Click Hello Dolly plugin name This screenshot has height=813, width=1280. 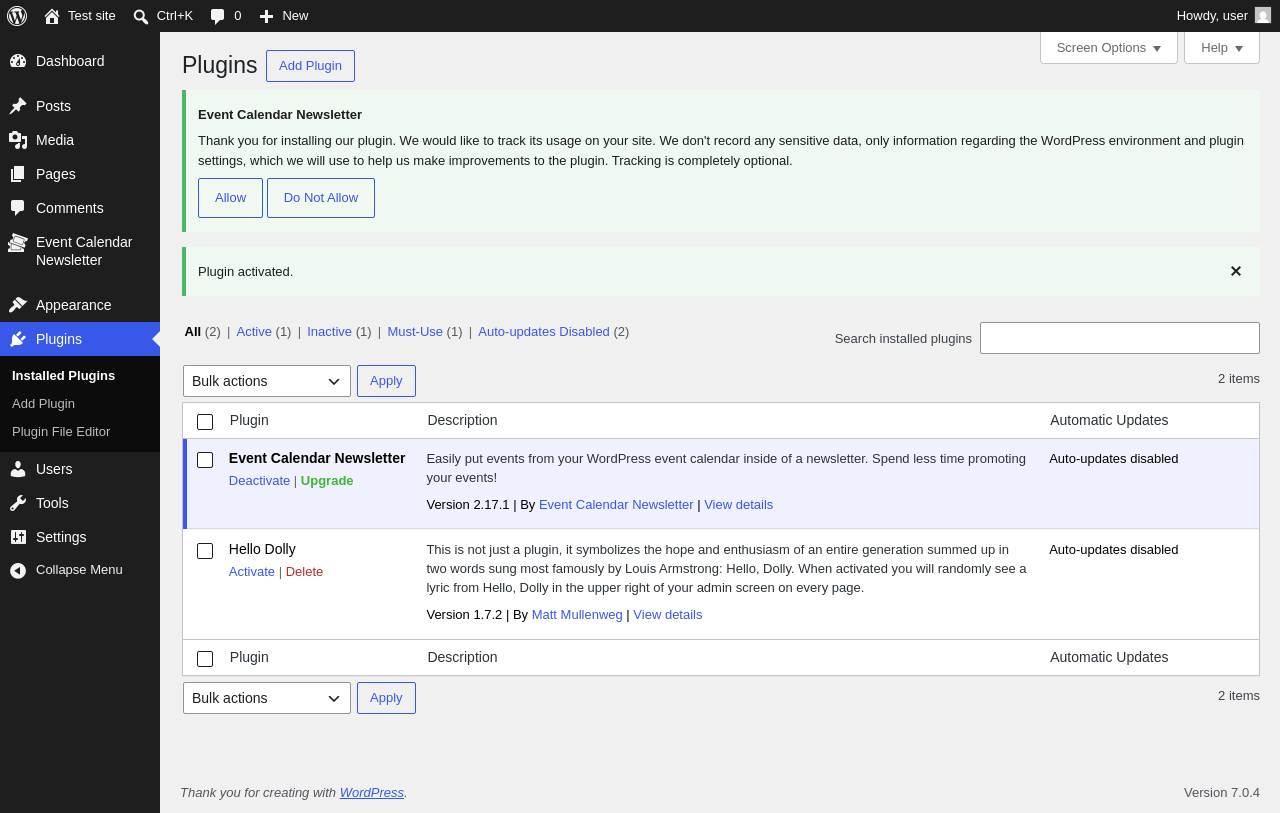point(262,549)
